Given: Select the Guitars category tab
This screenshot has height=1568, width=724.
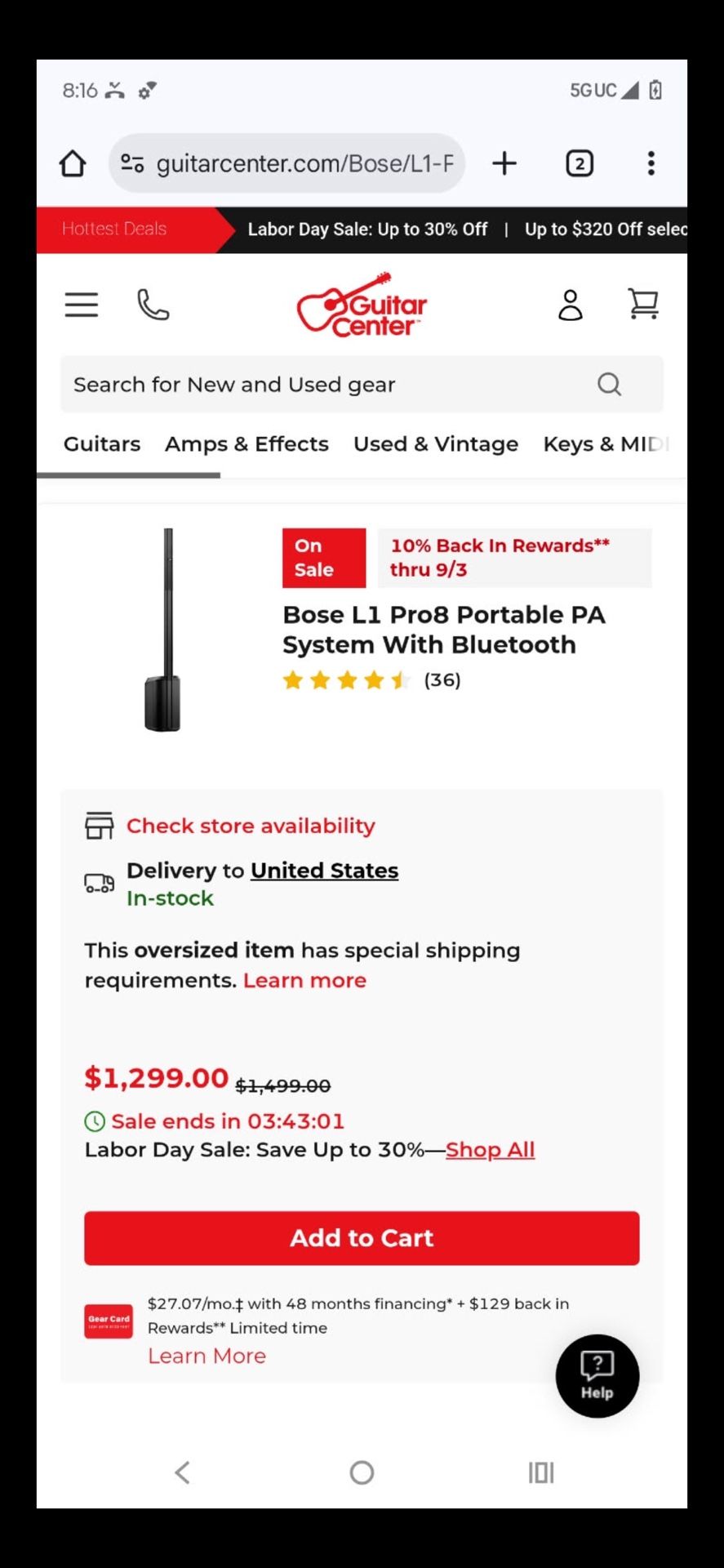Looking at the screenshot, I should click(x=102, y=444).
